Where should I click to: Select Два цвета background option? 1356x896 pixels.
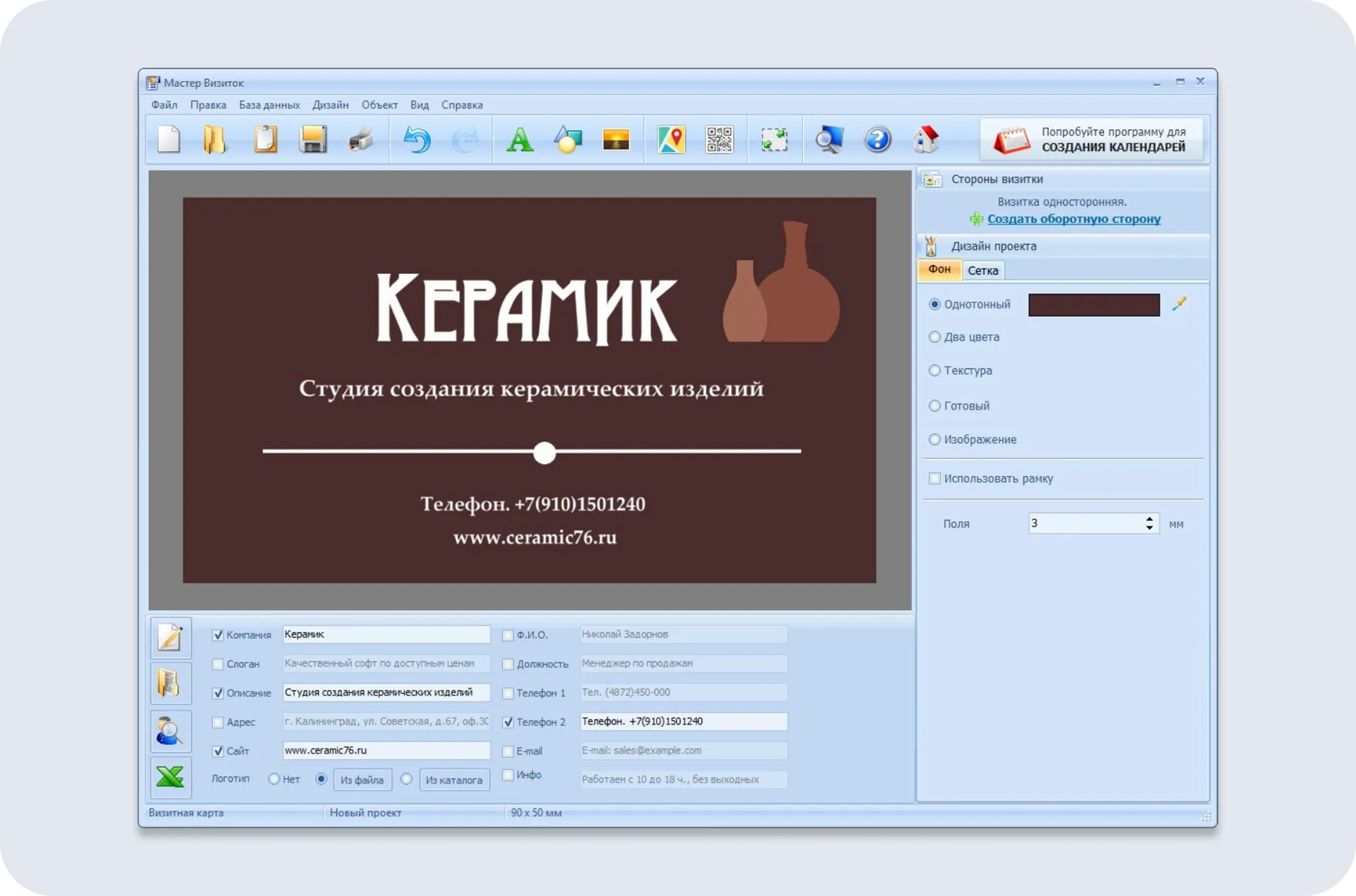[934, 337]
